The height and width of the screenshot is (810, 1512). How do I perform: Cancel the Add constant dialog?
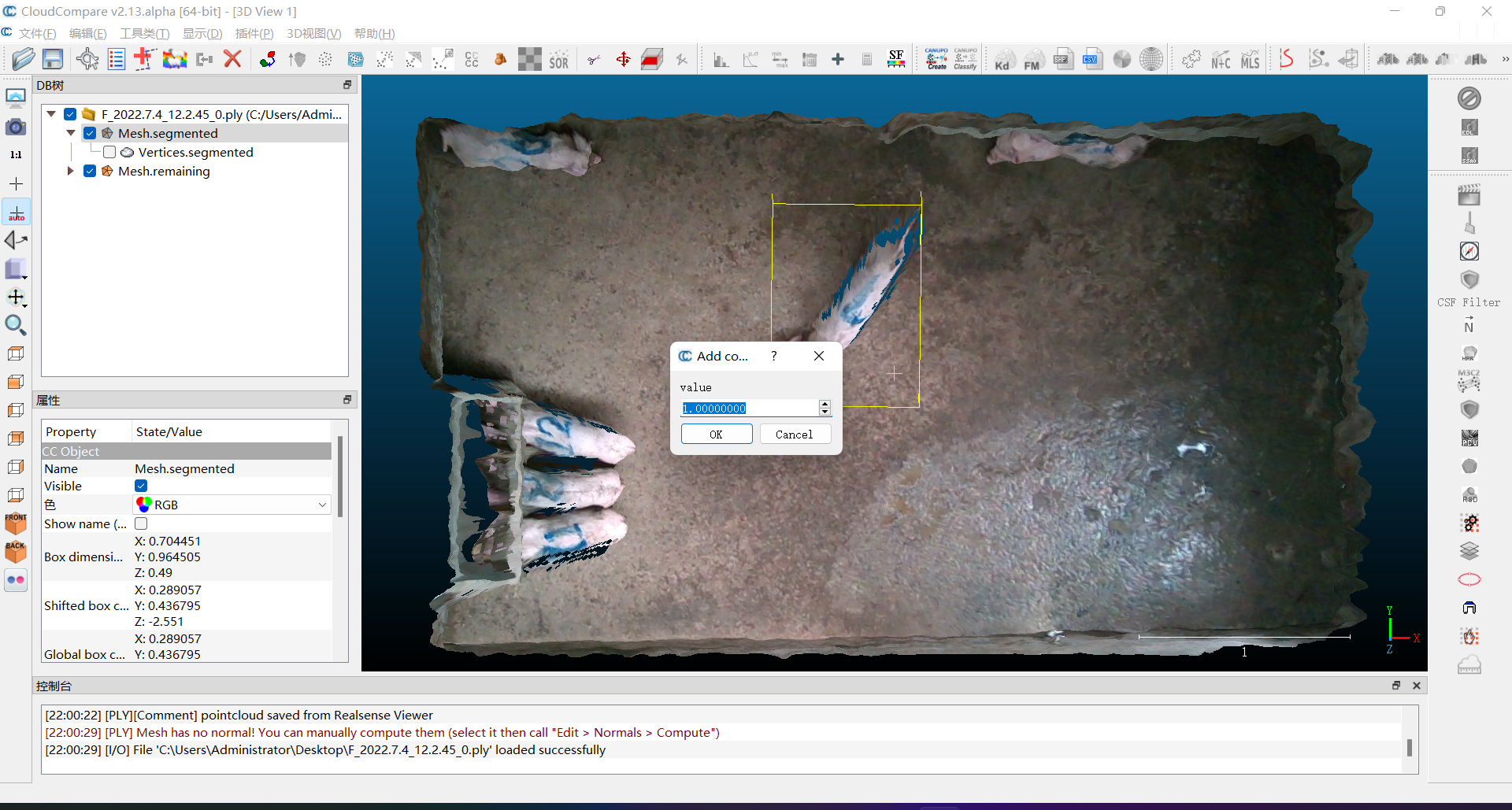tap(794, 435)
